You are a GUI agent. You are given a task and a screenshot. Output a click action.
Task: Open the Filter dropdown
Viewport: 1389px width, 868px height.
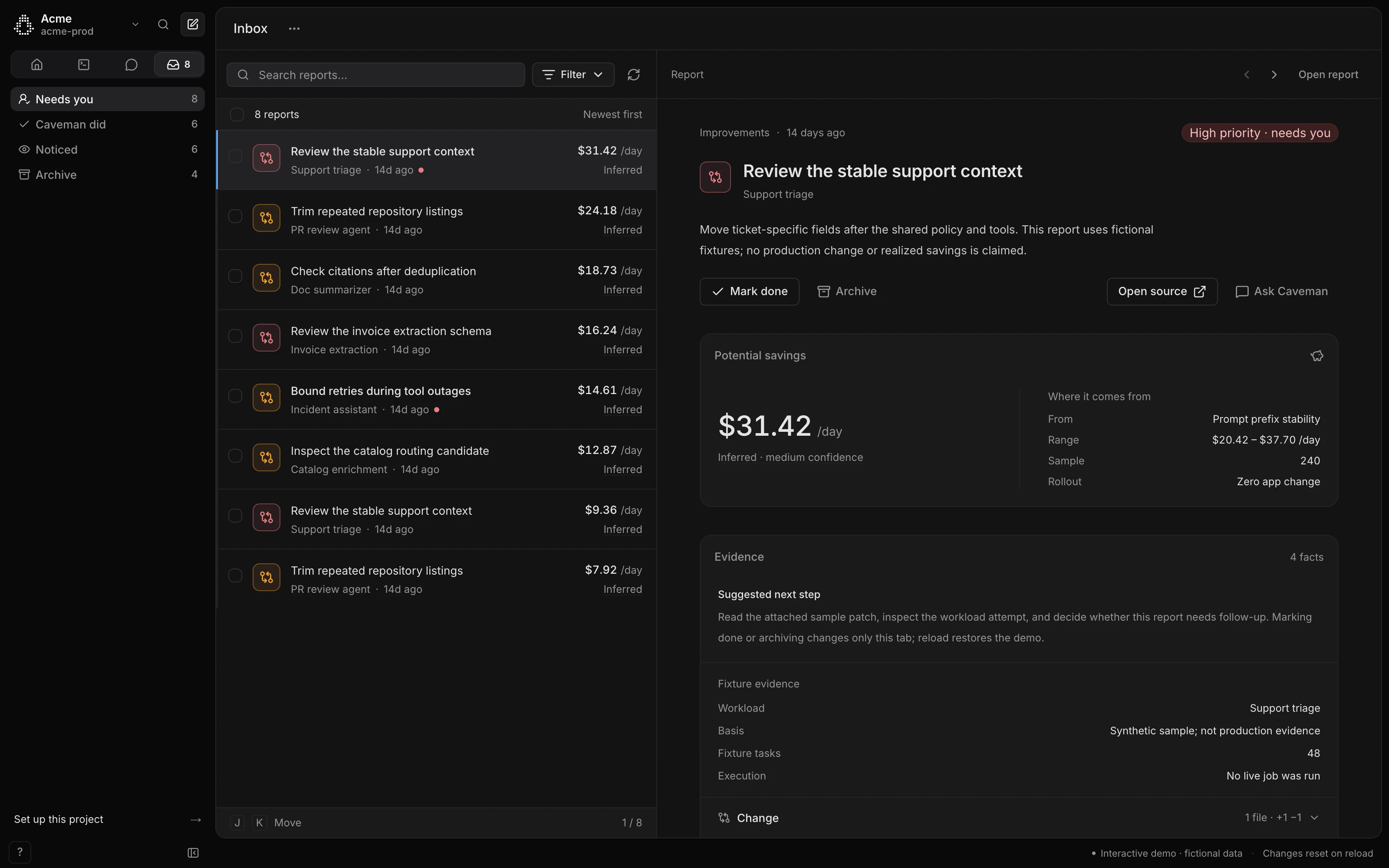[x=573, y=75]
